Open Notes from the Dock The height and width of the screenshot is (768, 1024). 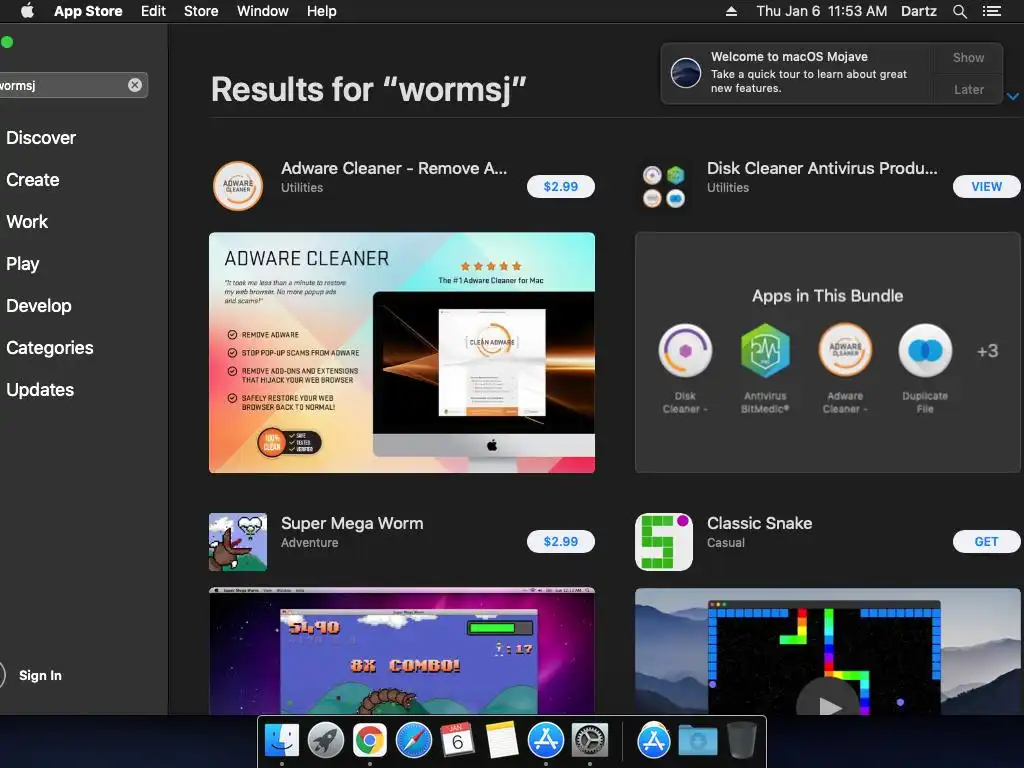(502, 740)
